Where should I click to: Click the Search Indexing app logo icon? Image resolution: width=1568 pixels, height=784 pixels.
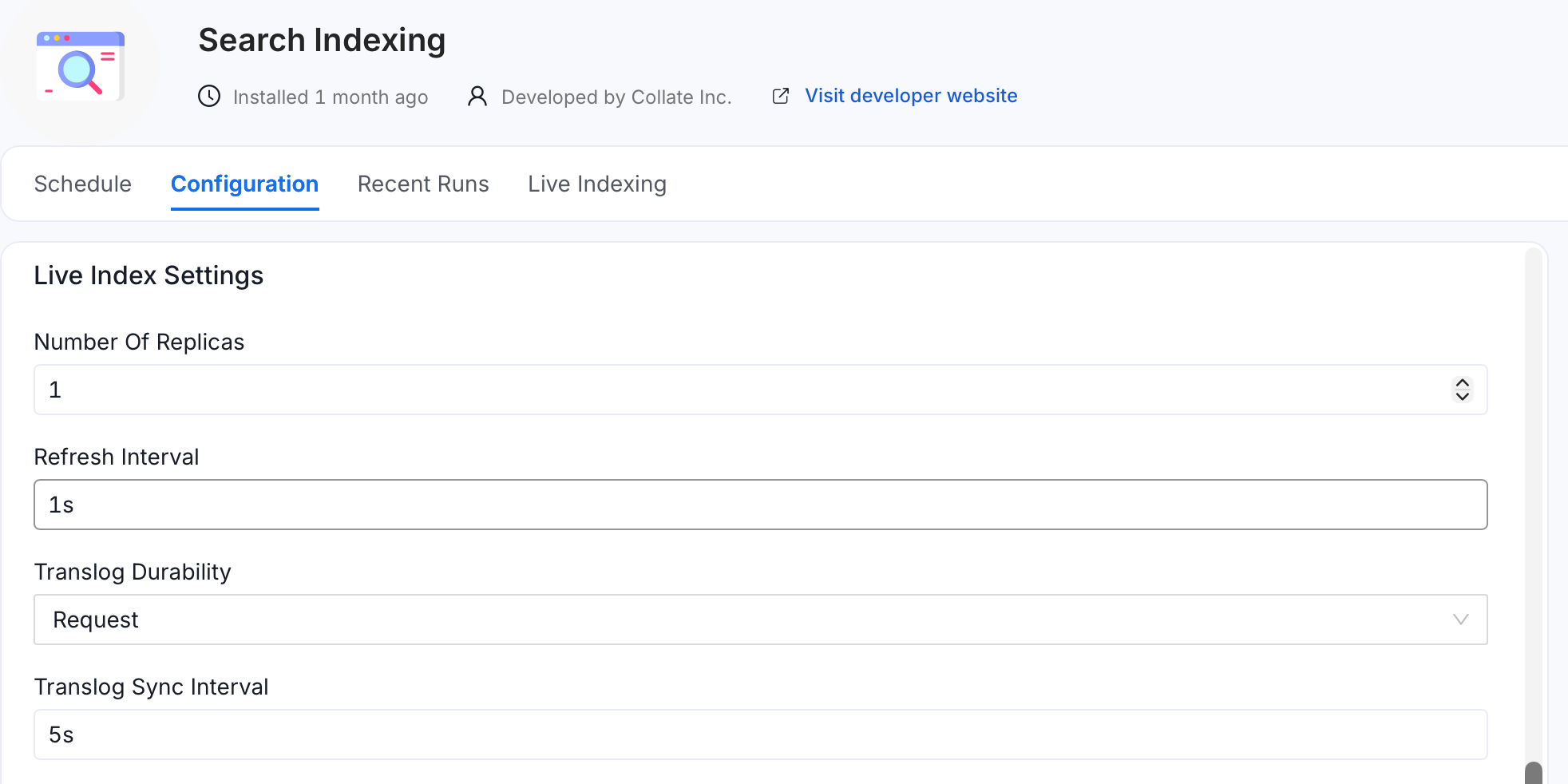click(80, 65)
